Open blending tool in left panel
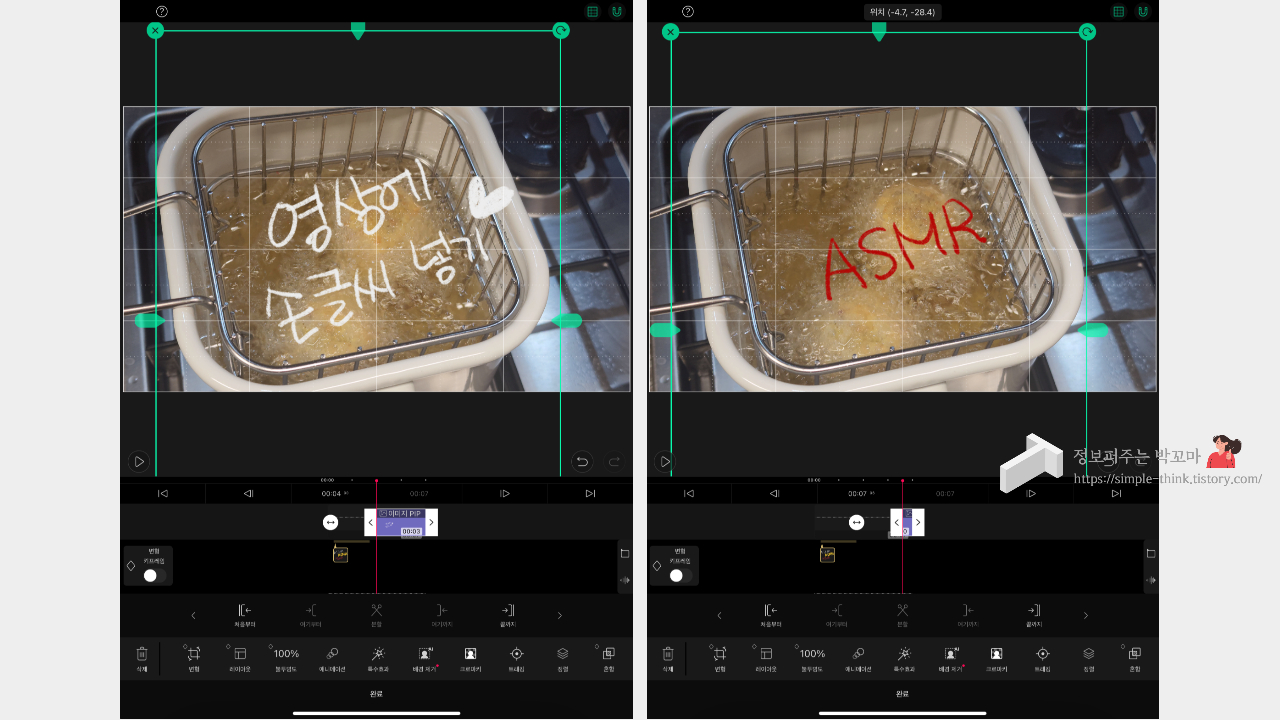Viewport: 1280px width, 720px height. pos(609,658)
